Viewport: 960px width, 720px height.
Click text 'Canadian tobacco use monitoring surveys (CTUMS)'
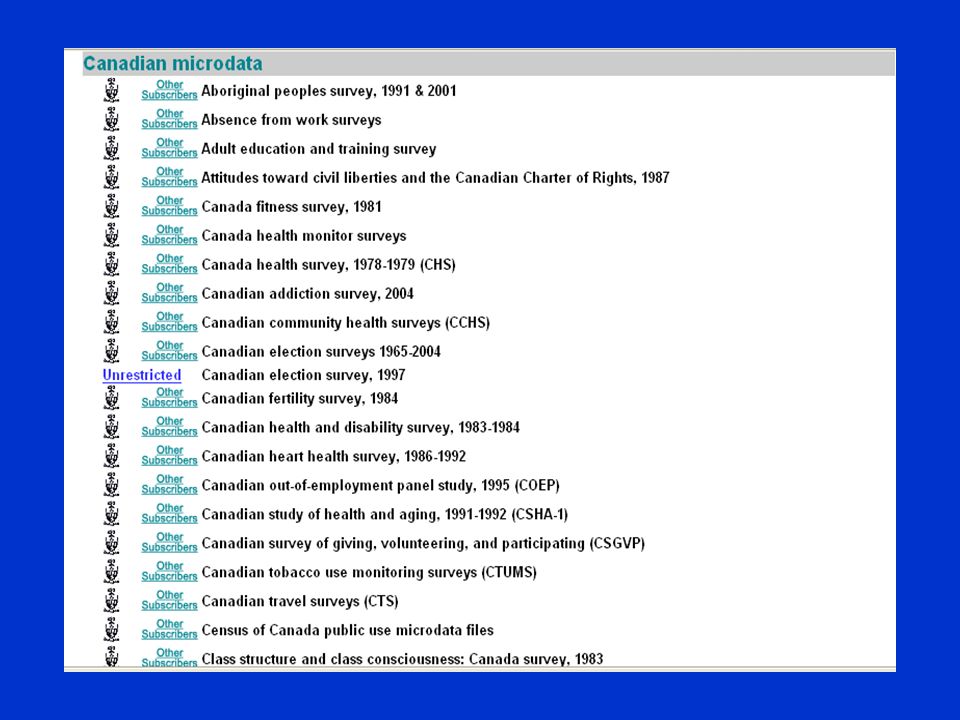point(369,572)
